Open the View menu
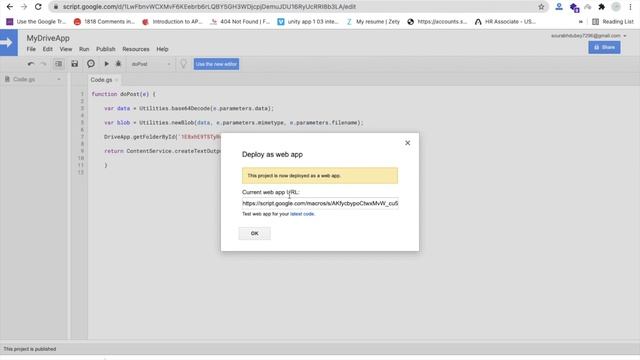Image resolution: width=640 pixels, height=360 pixels. click(x=66, y=49)
